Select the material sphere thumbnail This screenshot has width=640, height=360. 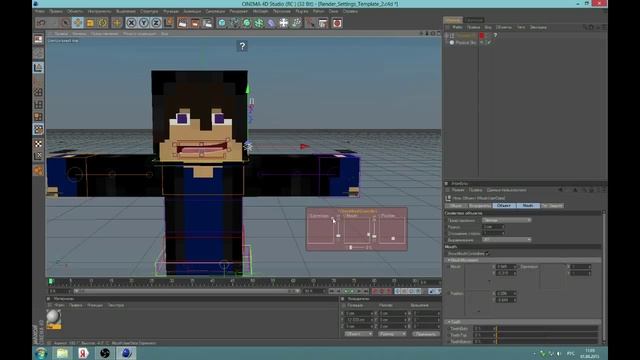click(53, 317)
